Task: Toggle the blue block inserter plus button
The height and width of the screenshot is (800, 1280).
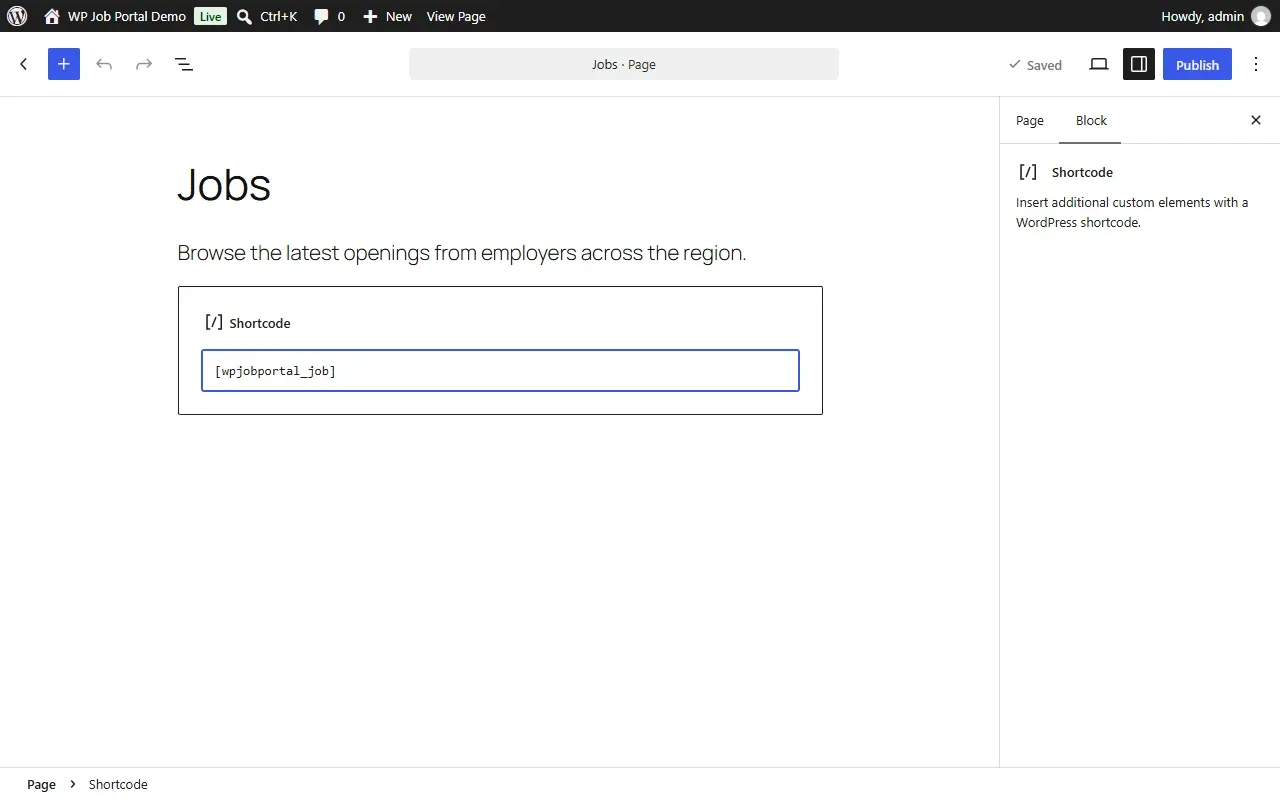Action: pyautogui.click(x=64, y=64)
